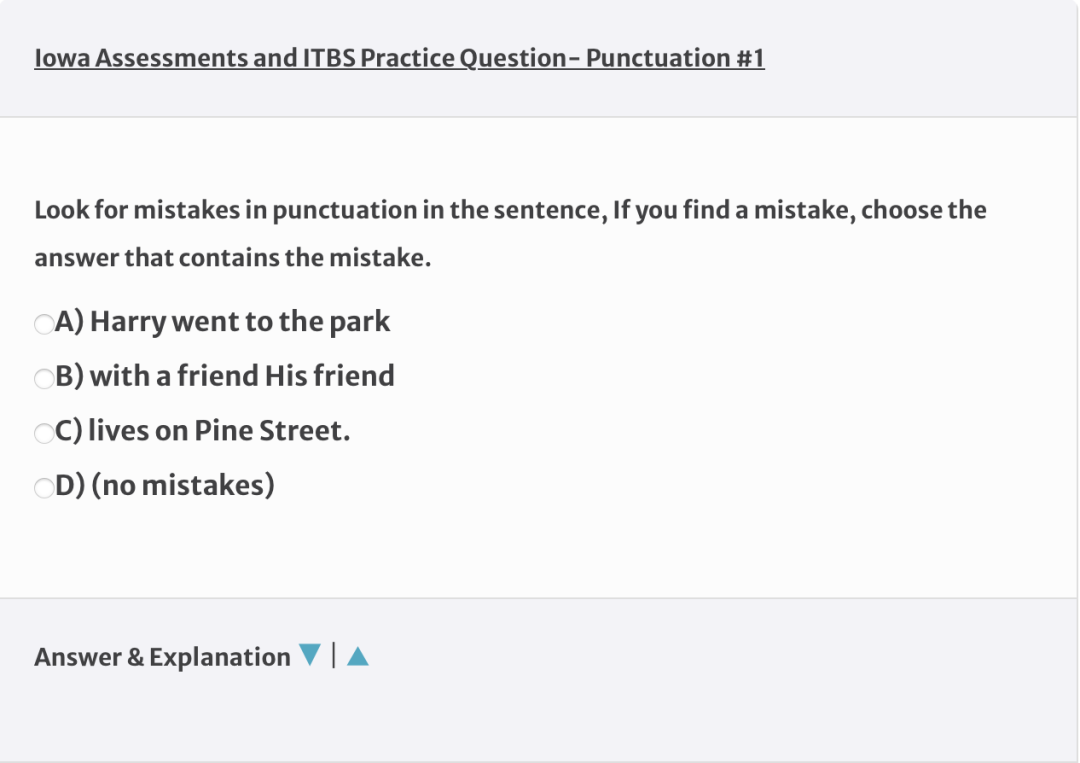The image size is (1080, 763).
Task: Click the "with a friend His friend" text
Action: tap(242, 376)
